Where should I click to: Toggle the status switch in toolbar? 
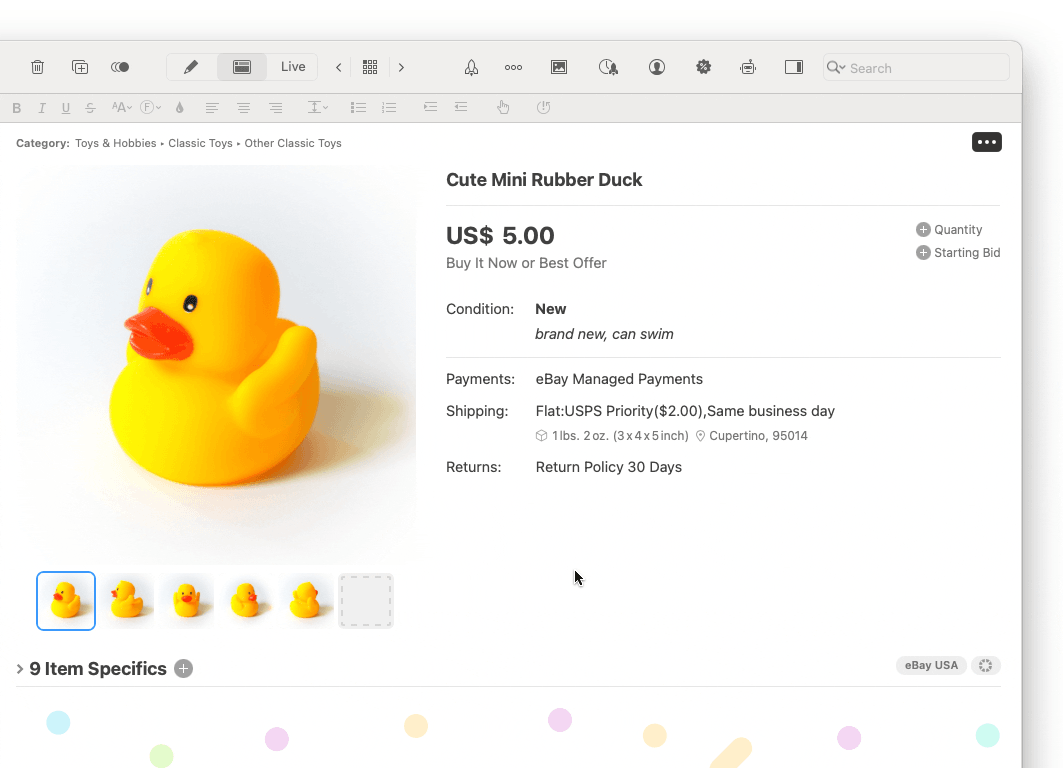click(120, 67)
